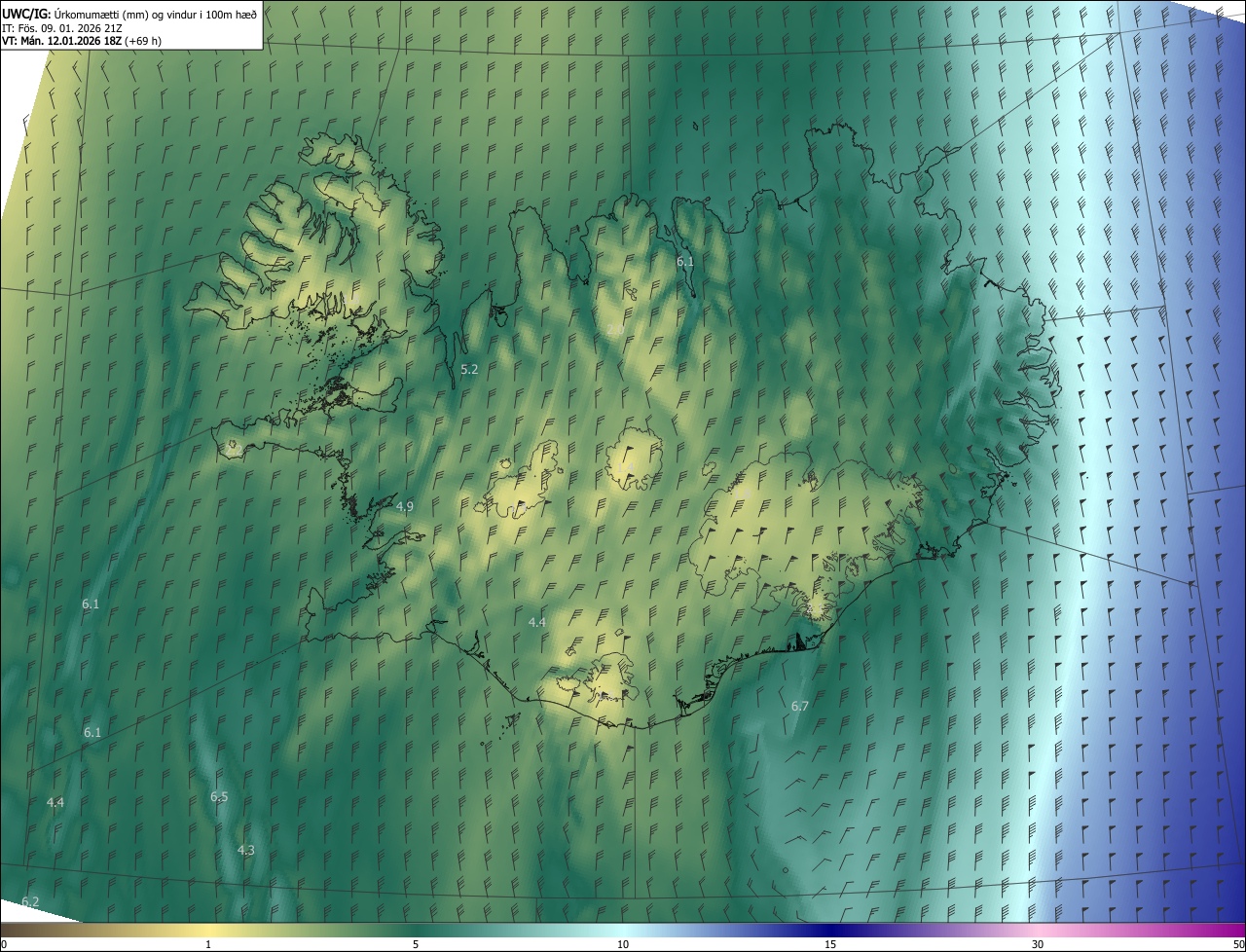Click the 'VT: Mán. 12.01.2026 18Z (+69 h)' line

[x=82, y=41]
